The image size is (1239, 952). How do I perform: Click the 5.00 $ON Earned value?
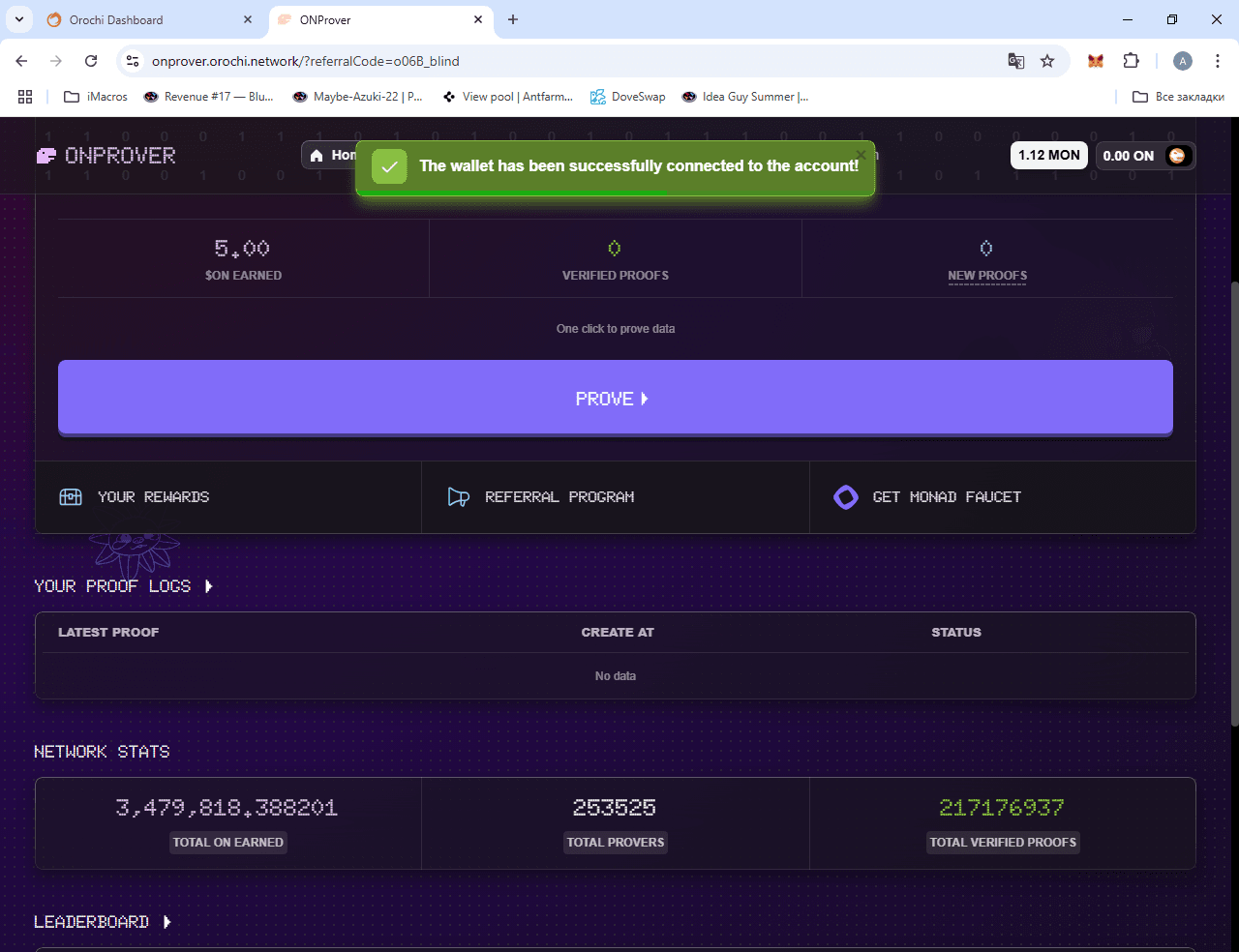243,249
